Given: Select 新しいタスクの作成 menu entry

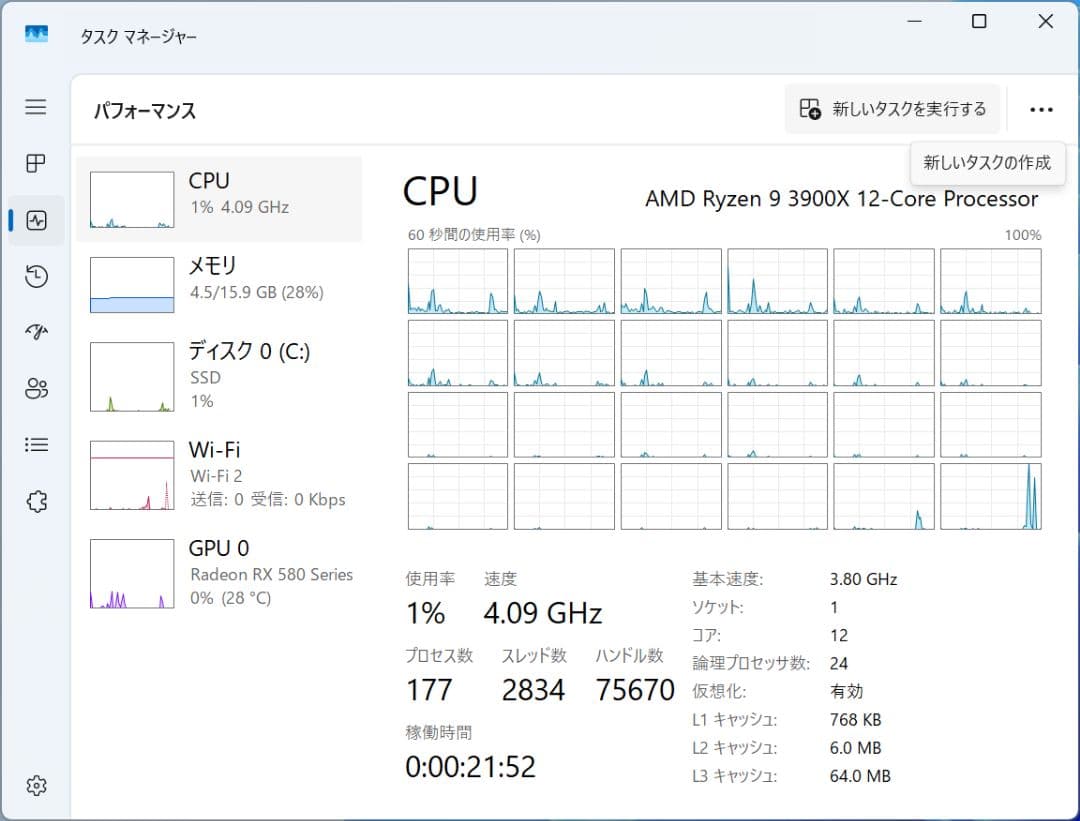Looking at the screenshot, I should click(987, 162).
